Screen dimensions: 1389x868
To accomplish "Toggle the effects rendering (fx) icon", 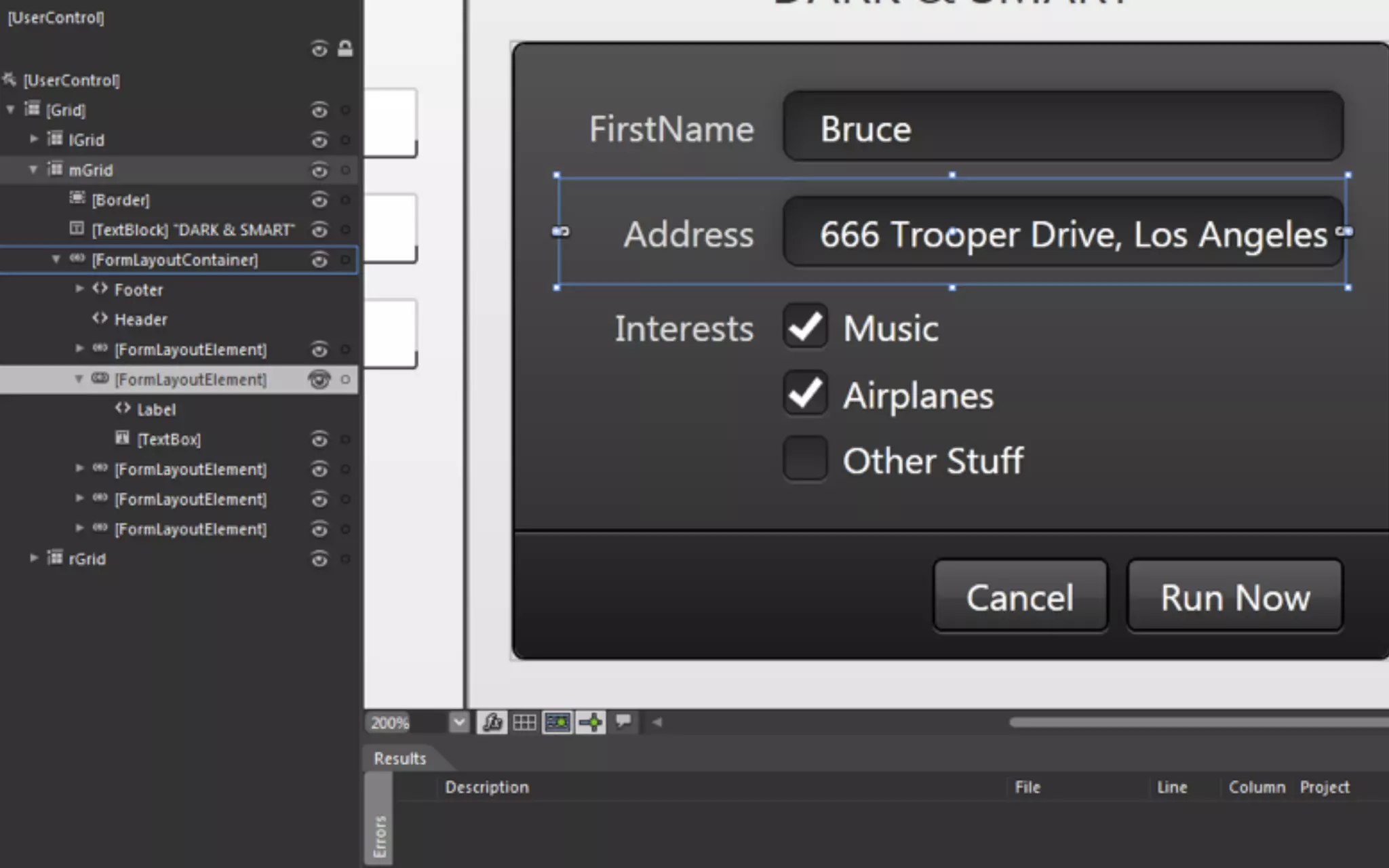I will click(x=492, y=722).
